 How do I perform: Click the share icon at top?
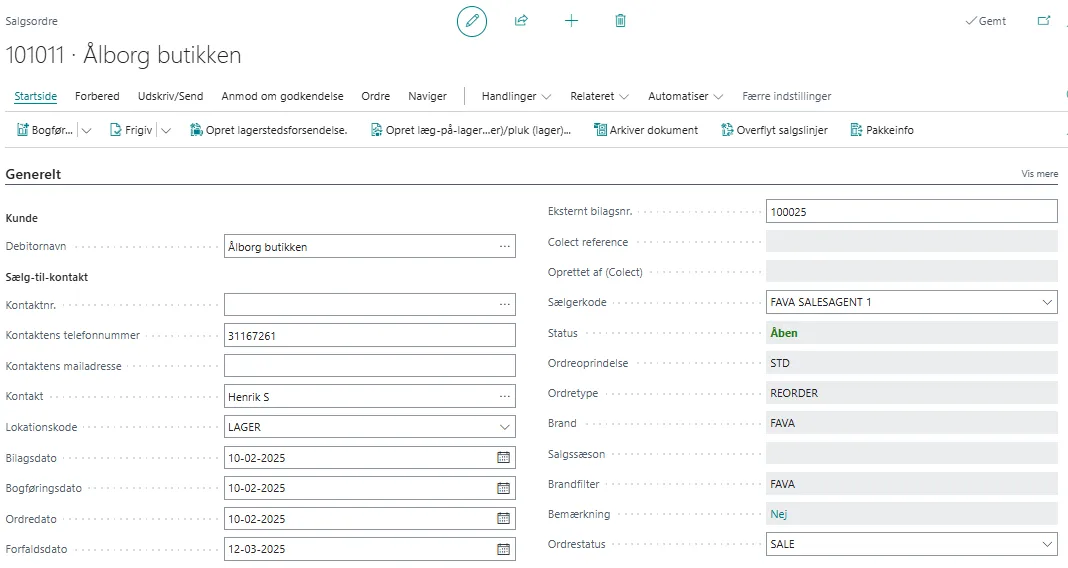(521, 21)
